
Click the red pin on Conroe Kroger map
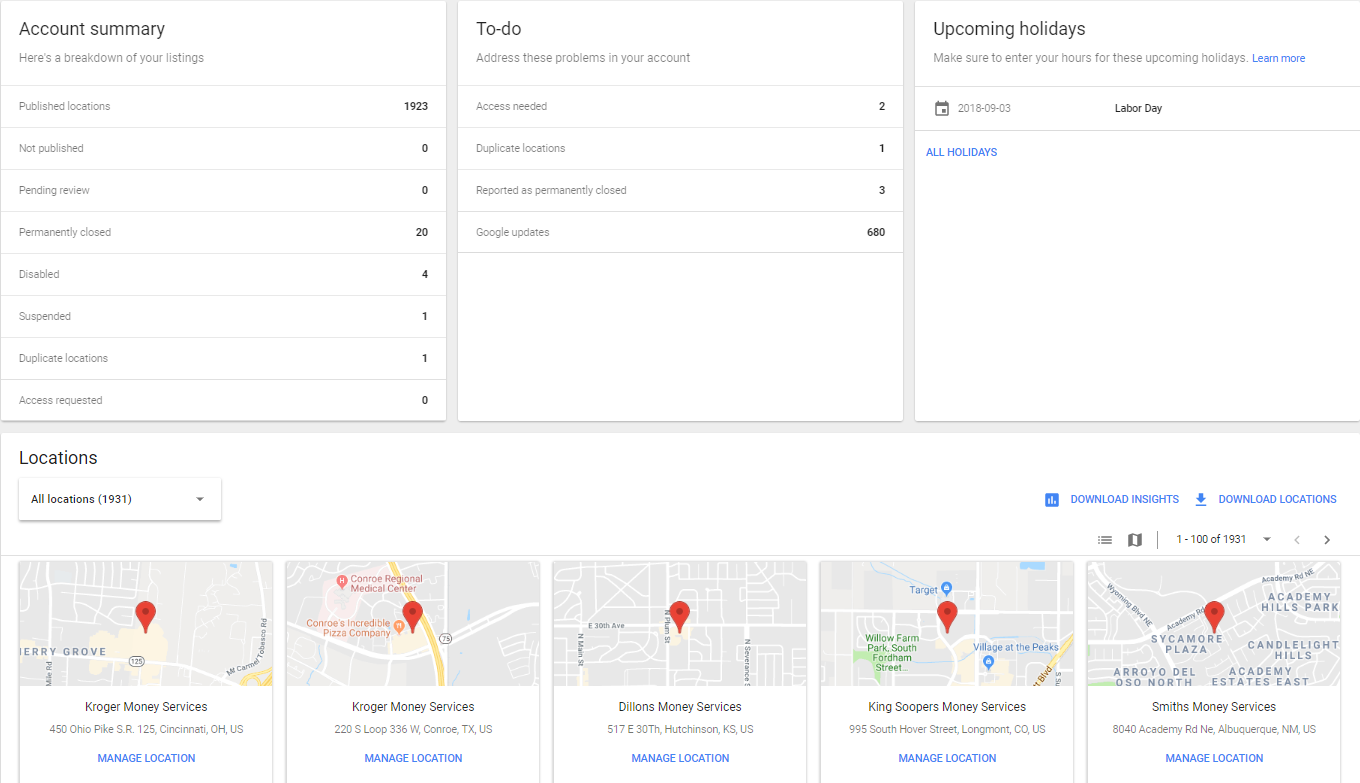(x=412, y=616)
